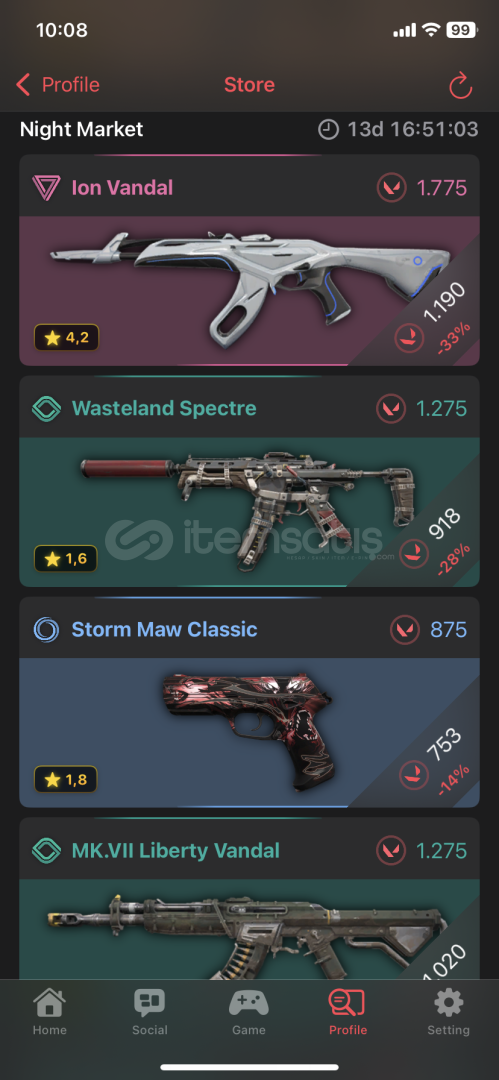Open the Home tab
The height and width of the screenshot is (1080, 499).
pyautogui.click(x=50, y=1012)
